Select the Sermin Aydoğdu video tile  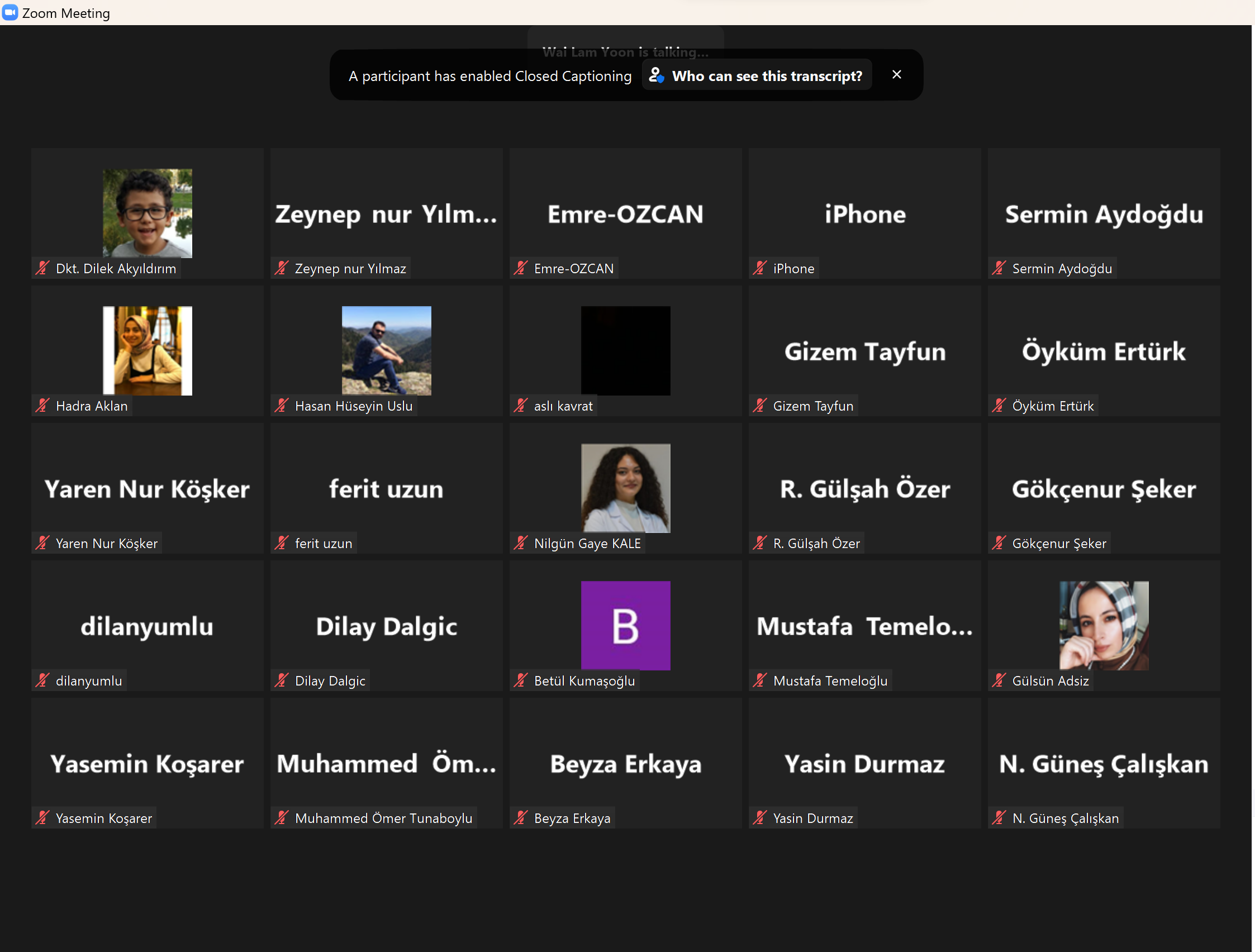[1104, 215]
